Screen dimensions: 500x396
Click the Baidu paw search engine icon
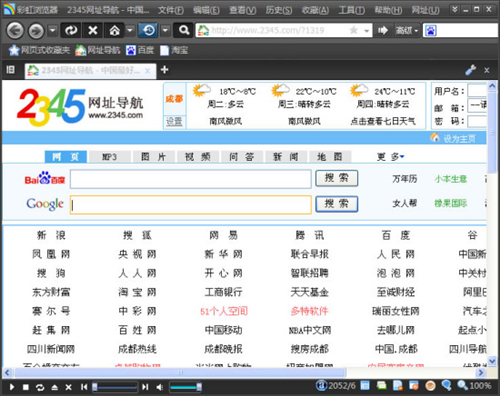click(x=431, y=31)
